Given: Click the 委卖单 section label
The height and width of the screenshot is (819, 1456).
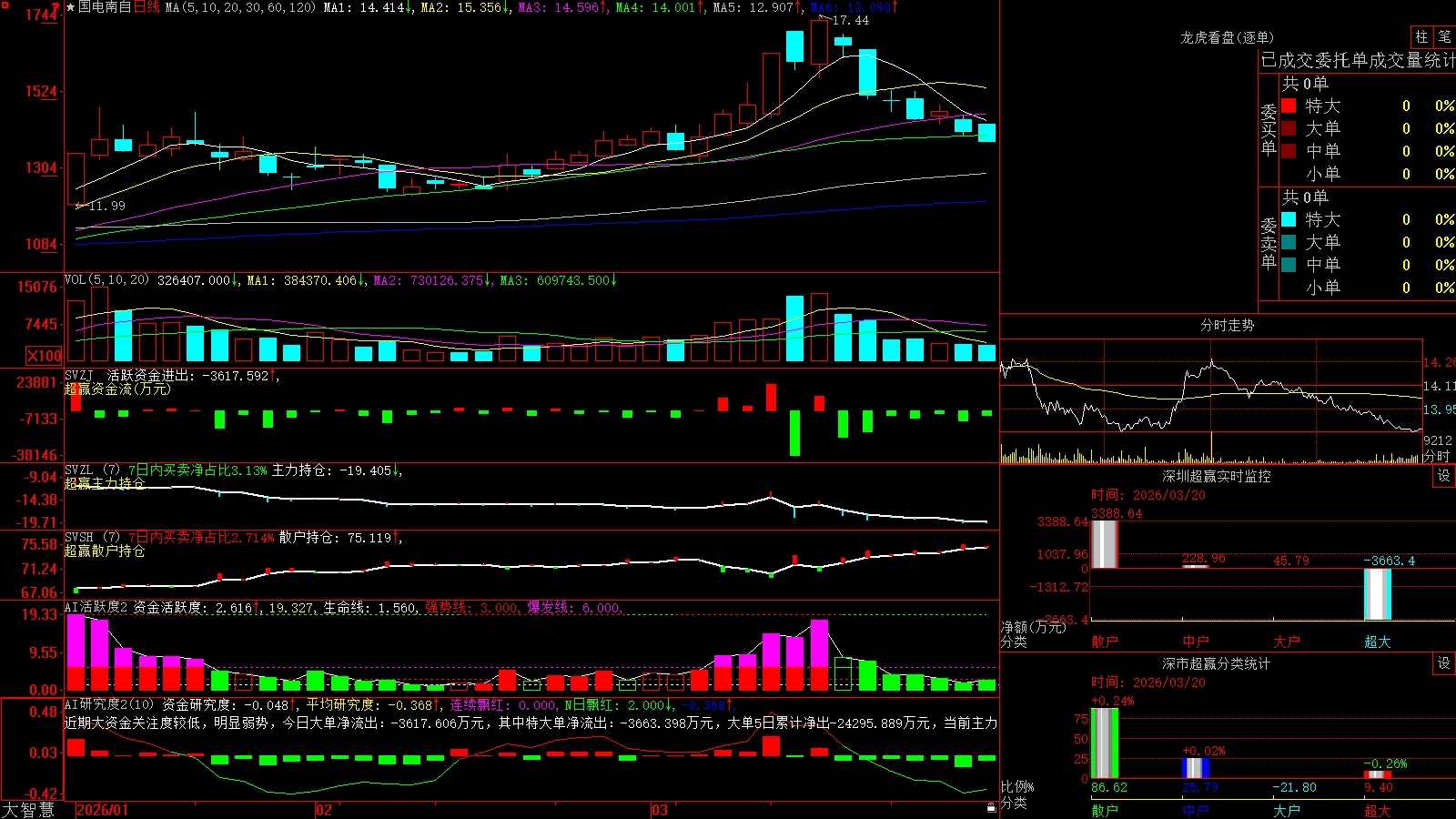Looking at the screenshot, I should (x=1269, y=243).
